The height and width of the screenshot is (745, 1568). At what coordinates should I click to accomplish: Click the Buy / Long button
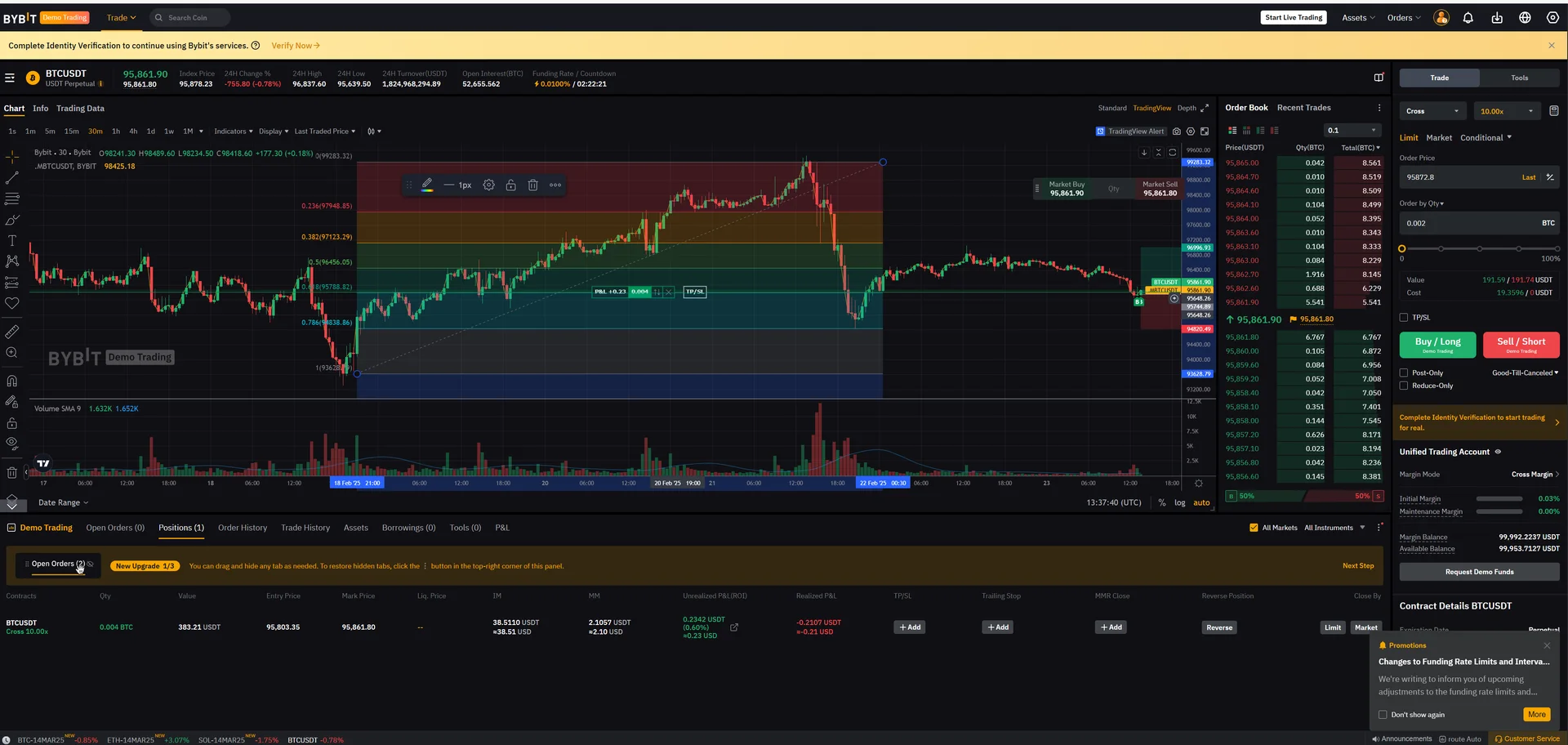pyautogui.click(x=1438, y=345)
